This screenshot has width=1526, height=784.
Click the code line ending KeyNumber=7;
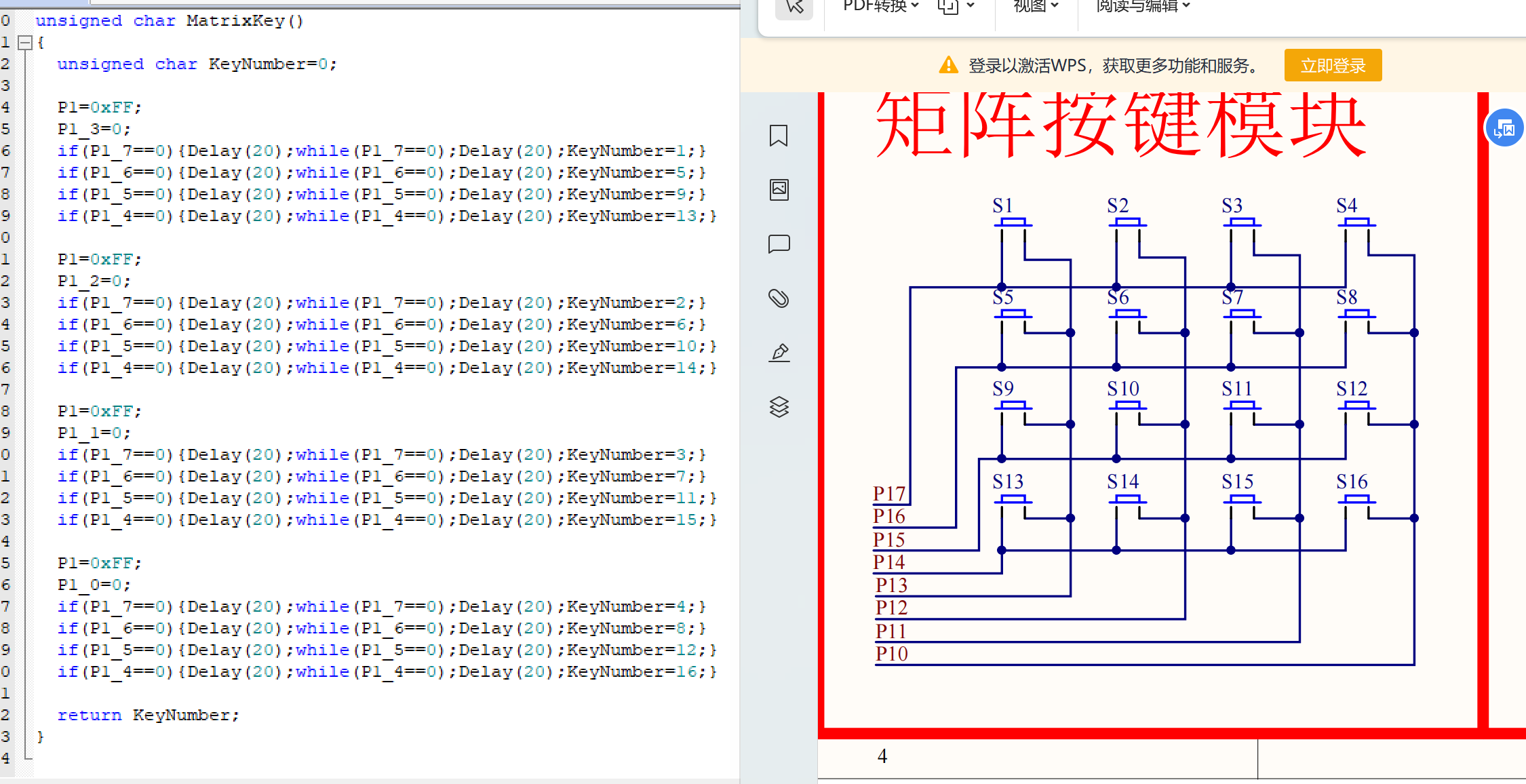[x=382, y=477]
